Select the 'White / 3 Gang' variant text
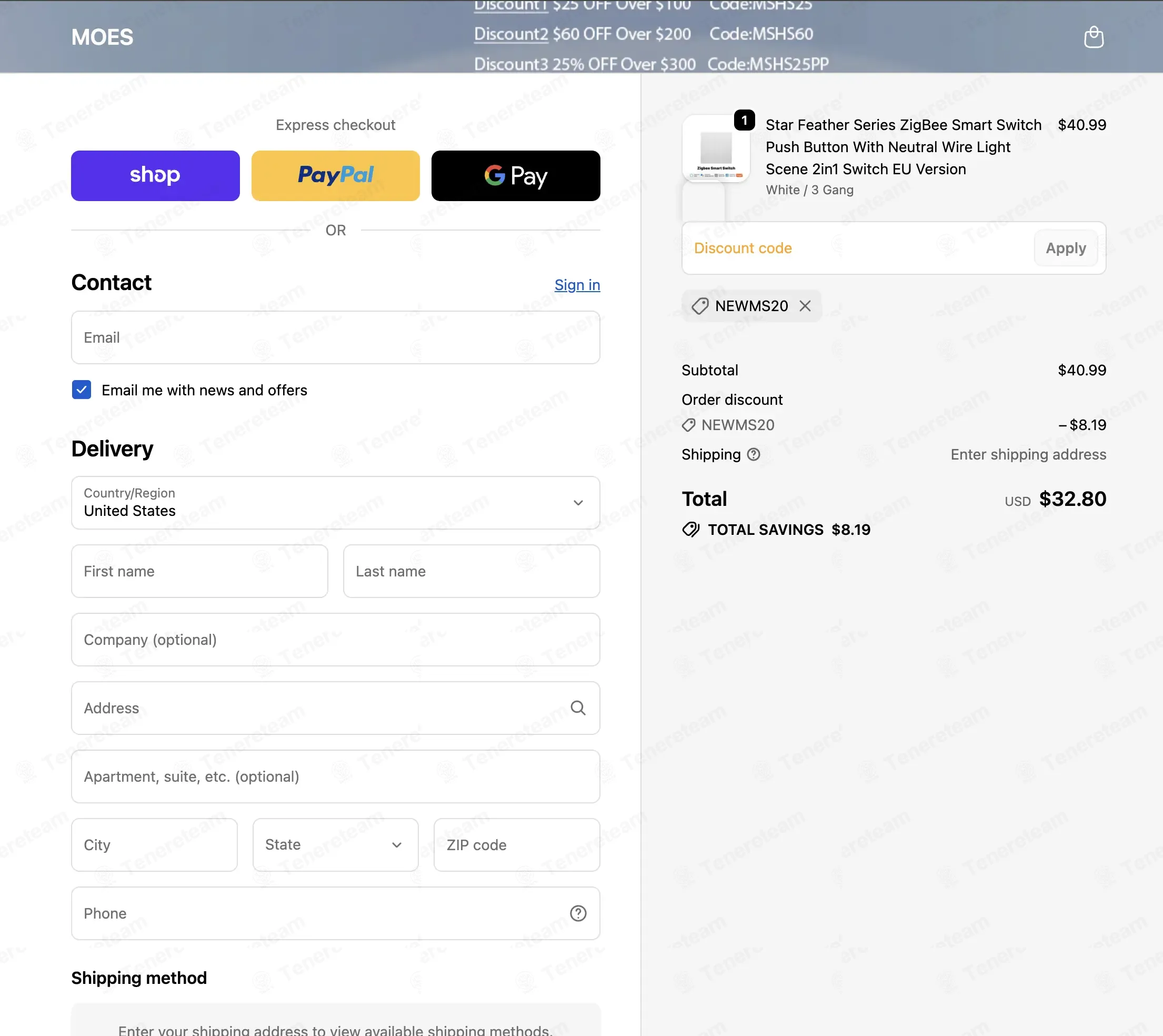 tap(809, 190)
